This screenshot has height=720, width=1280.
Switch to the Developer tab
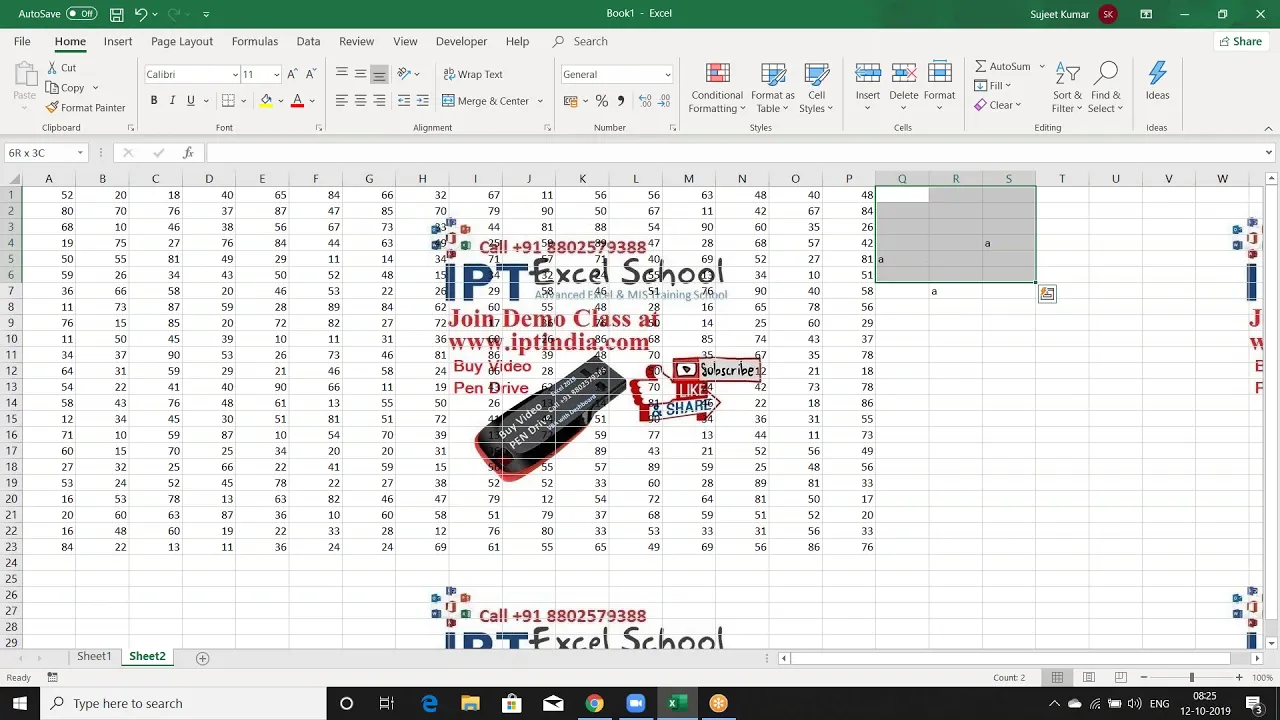[461, 41]
